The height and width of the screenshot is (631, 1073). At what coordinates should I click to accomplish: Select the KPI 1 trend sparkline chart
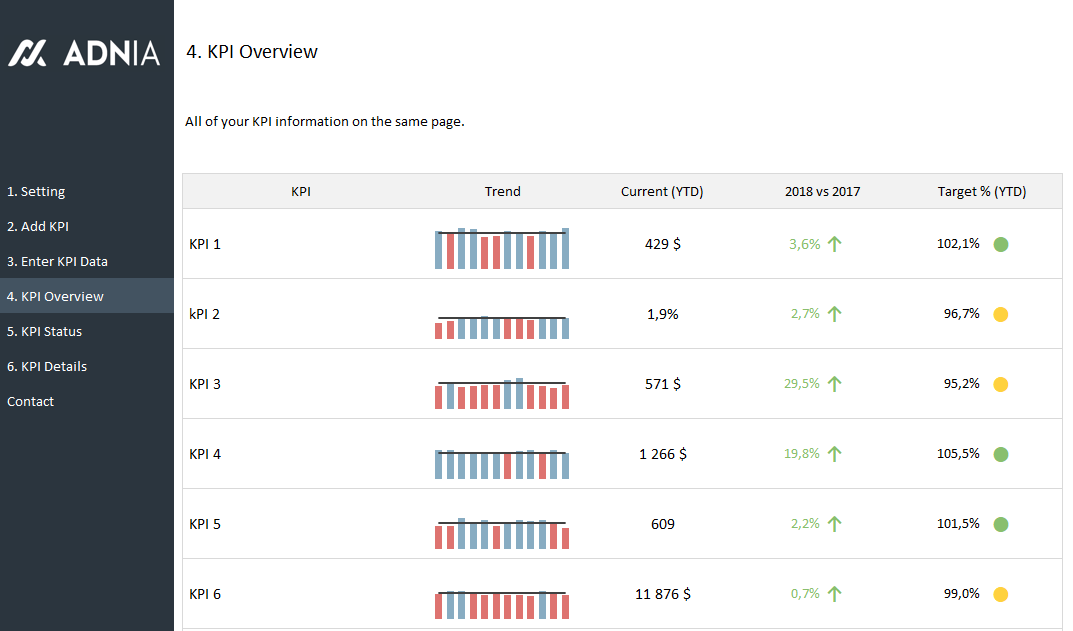502,249
